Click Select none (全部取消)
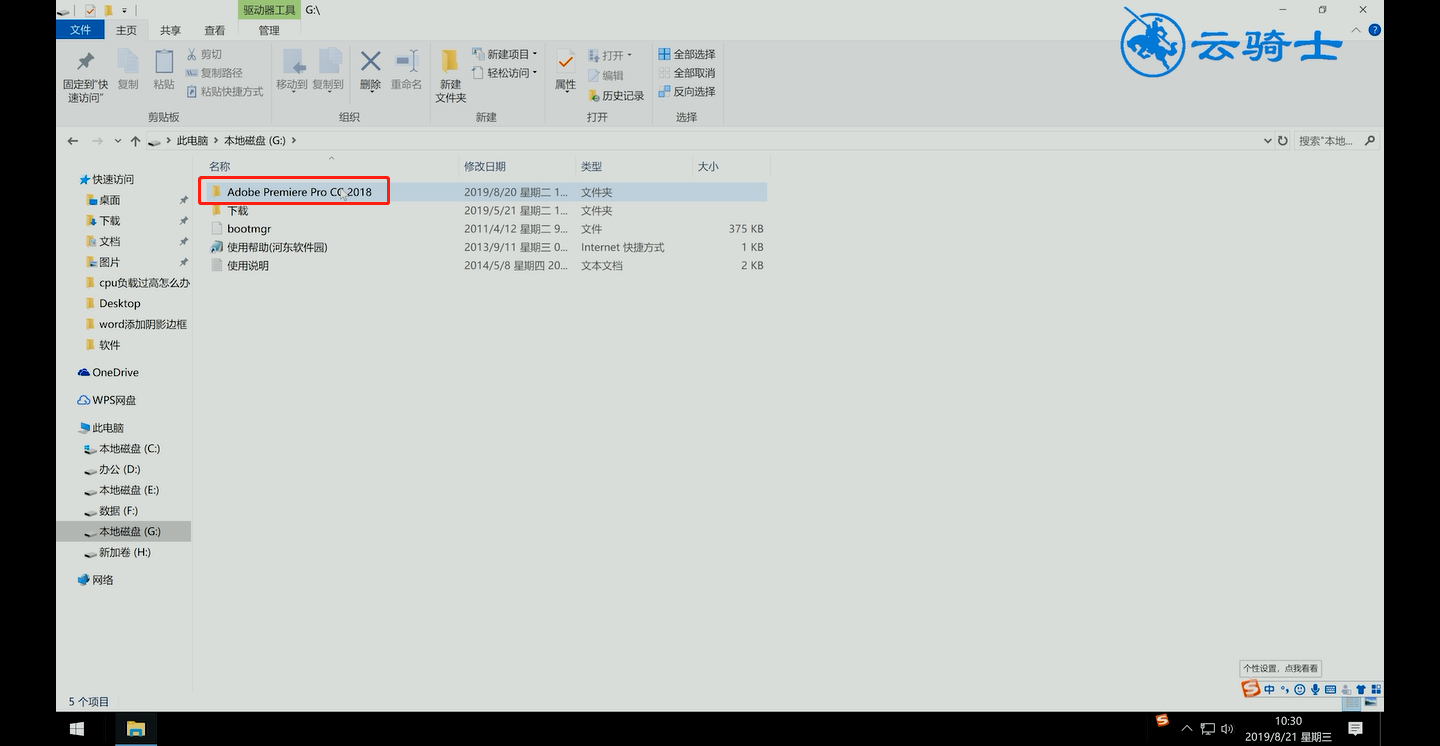The width and height of the screenshot is (1440, 746). [x=687, y=73]
